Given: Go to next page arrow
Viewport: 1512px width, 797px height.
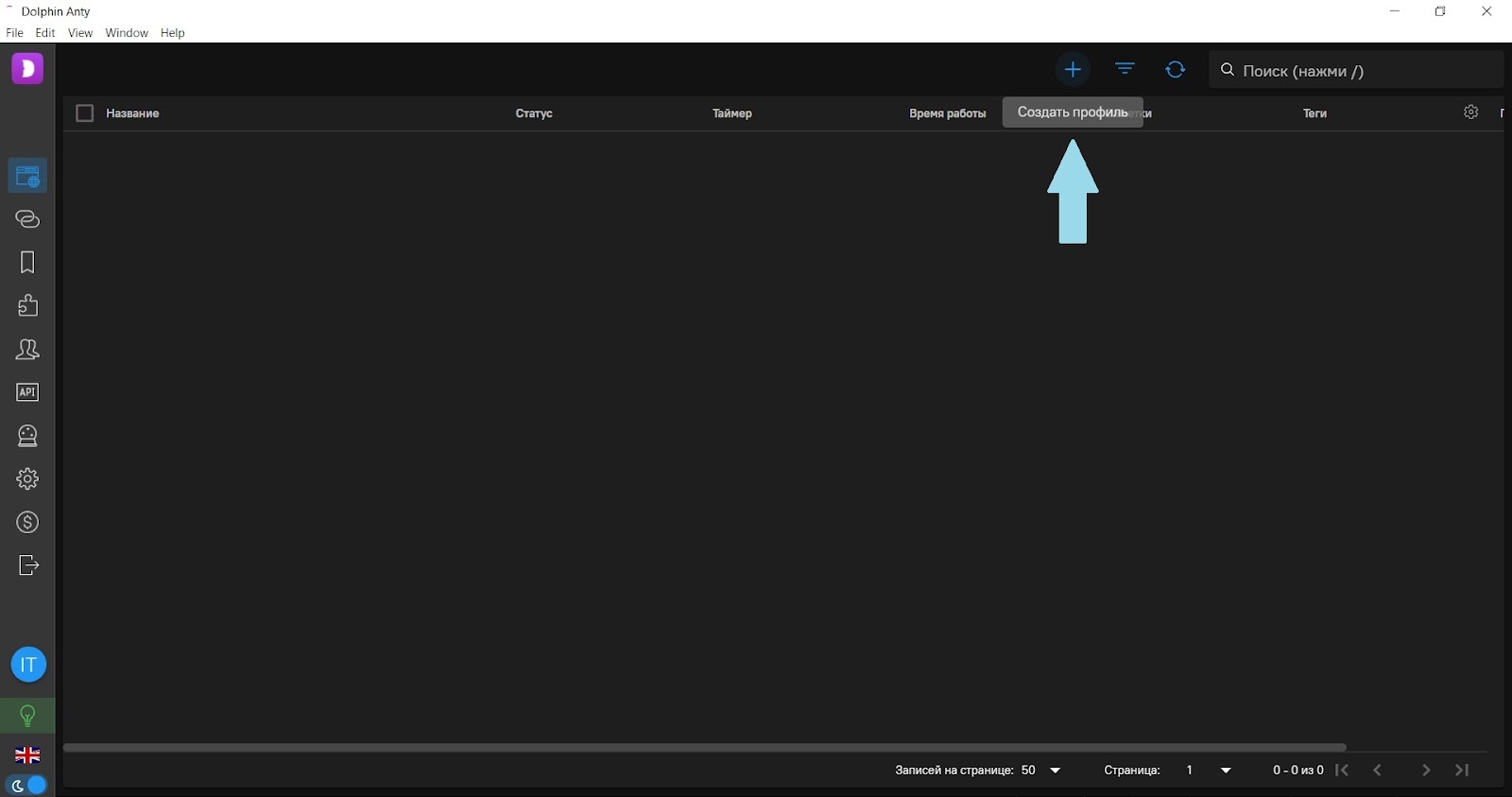Looking at the screenshot, I should coord(1426,771).
